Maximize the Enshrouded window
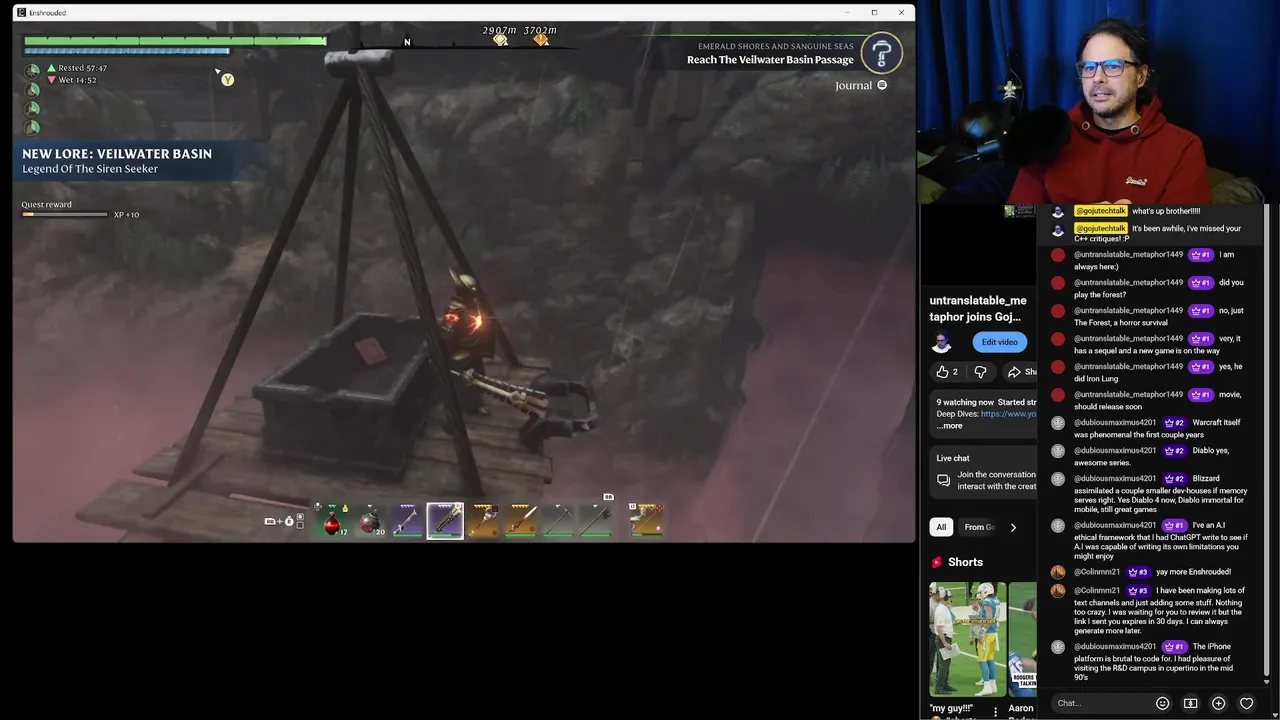Viewport: 1280px width, 720px height. pos(874,12)
